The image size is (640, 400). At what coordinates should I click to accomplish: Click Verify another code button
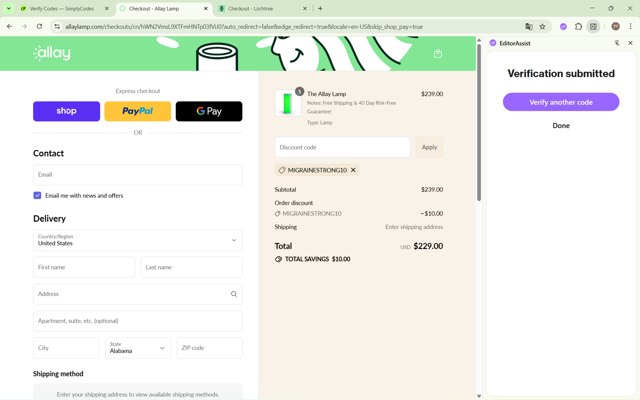(561, 102)
